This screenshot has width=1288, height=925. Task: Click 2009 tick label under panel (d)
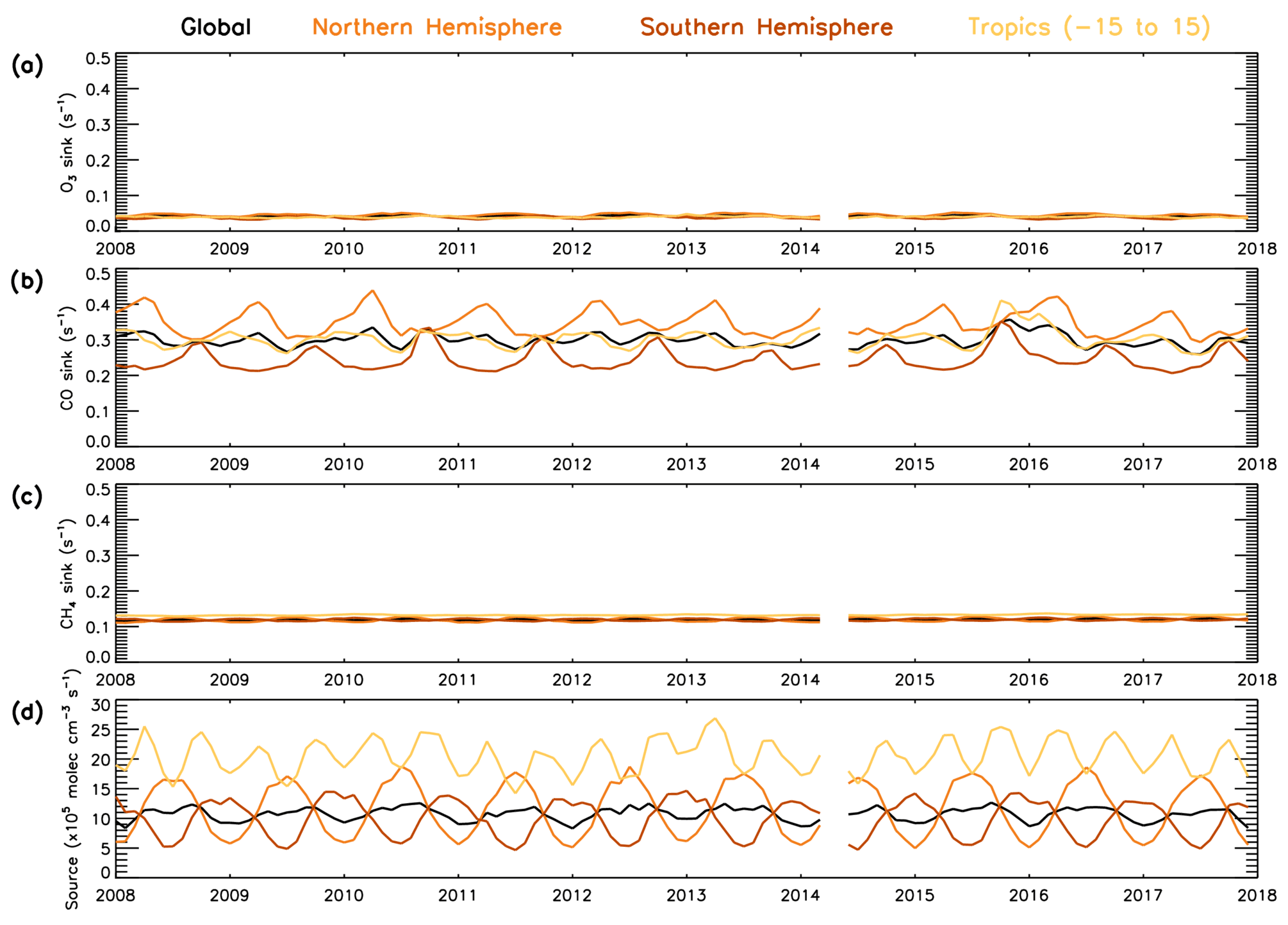(x=229, y=896)
